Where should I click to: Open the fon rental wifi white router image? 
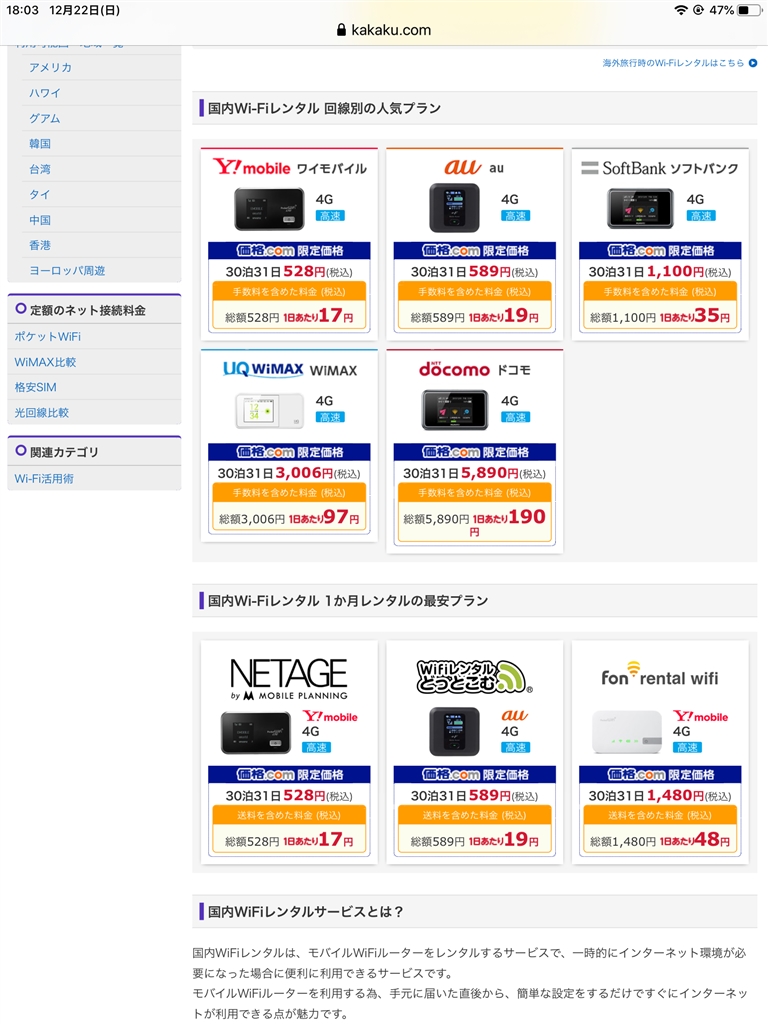pyautogui.click(x=627, y=732)
